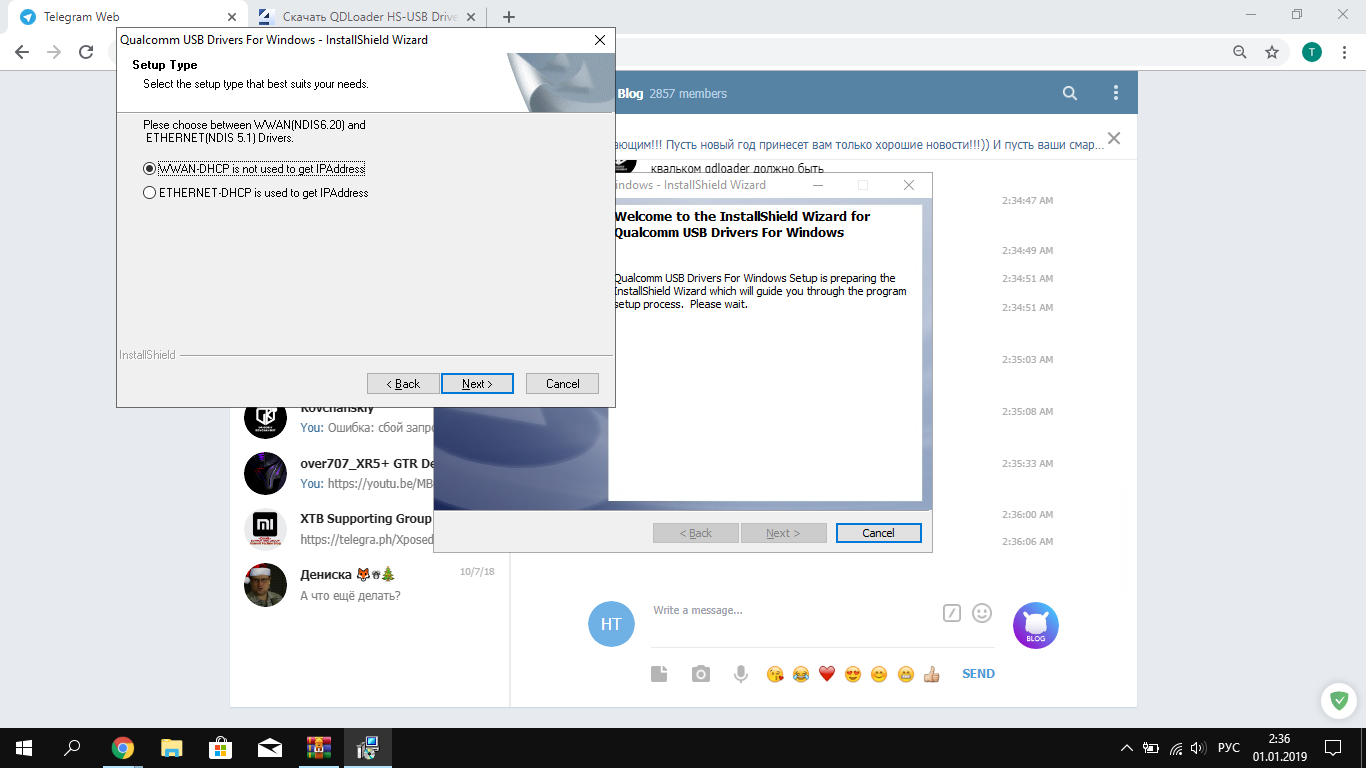Image resolution: width=1366 pixels, height=768 pixels.
Task: Open emoji picker smiley icon
Action: pyautogui.click(x=982, y=613)
